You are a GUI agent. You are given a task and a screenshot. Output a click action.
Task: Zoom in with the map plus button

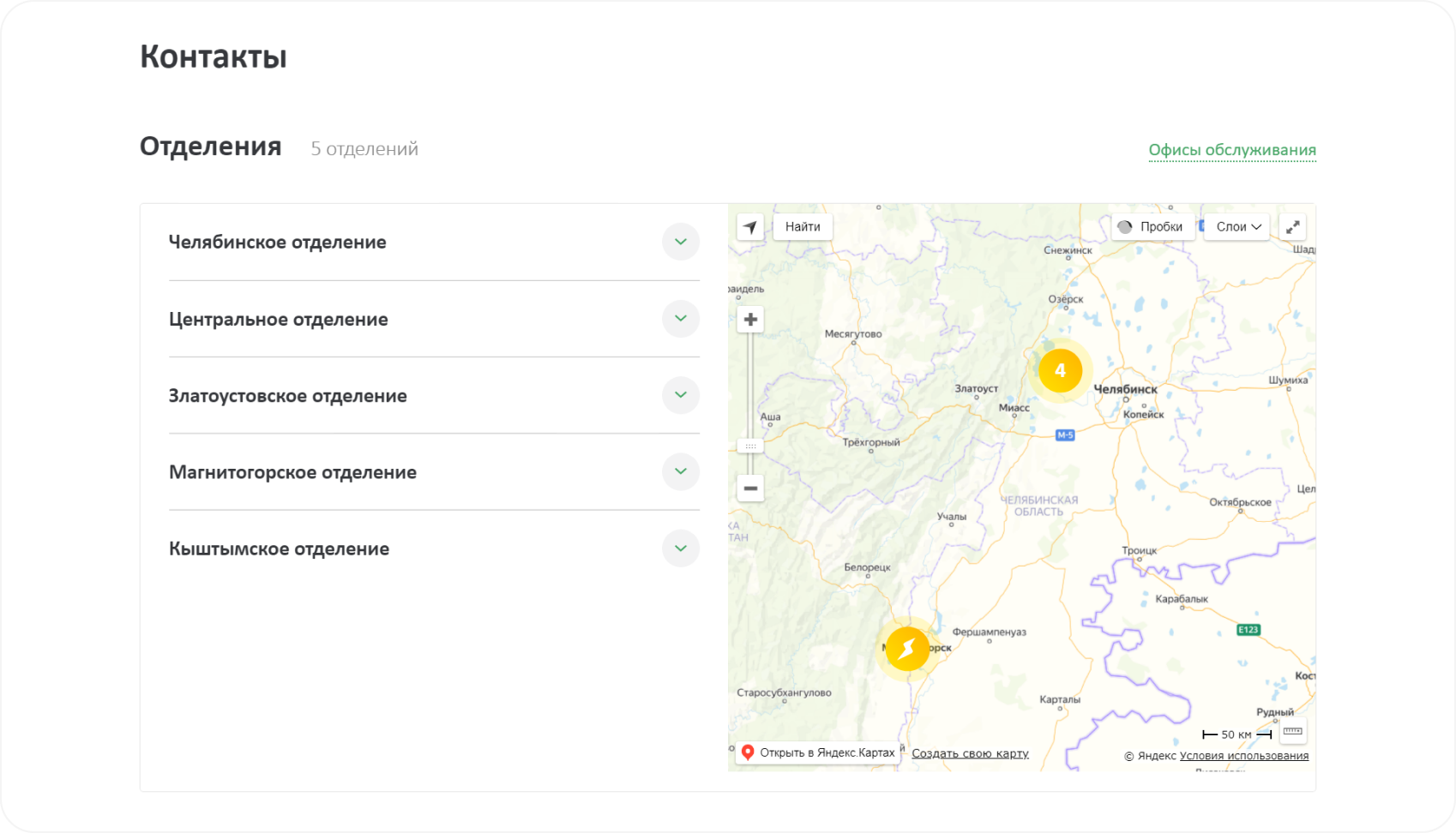[750, 320]
